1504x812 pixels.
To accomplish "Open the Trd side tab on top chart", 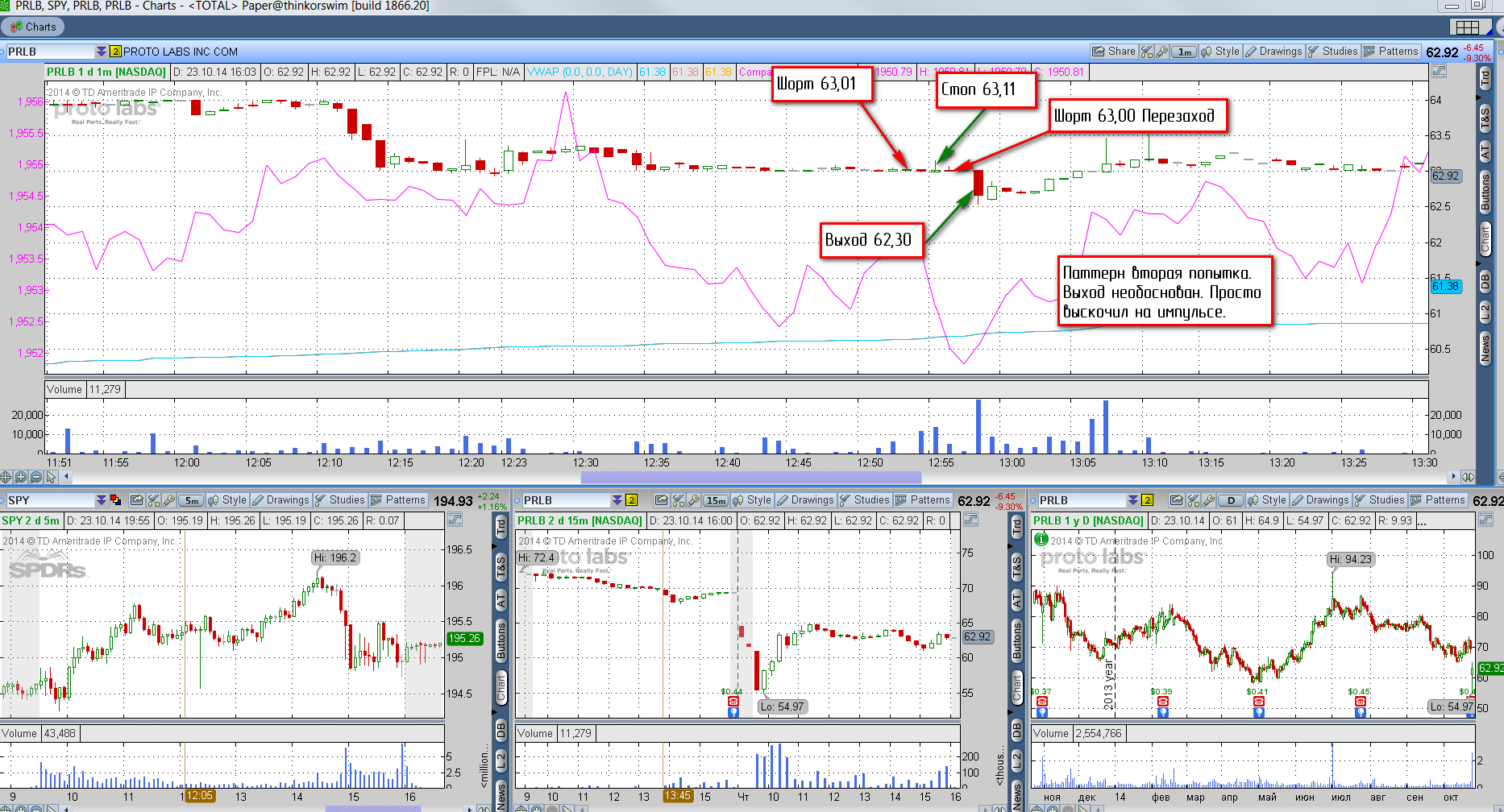I will (x=1485, y=78).
